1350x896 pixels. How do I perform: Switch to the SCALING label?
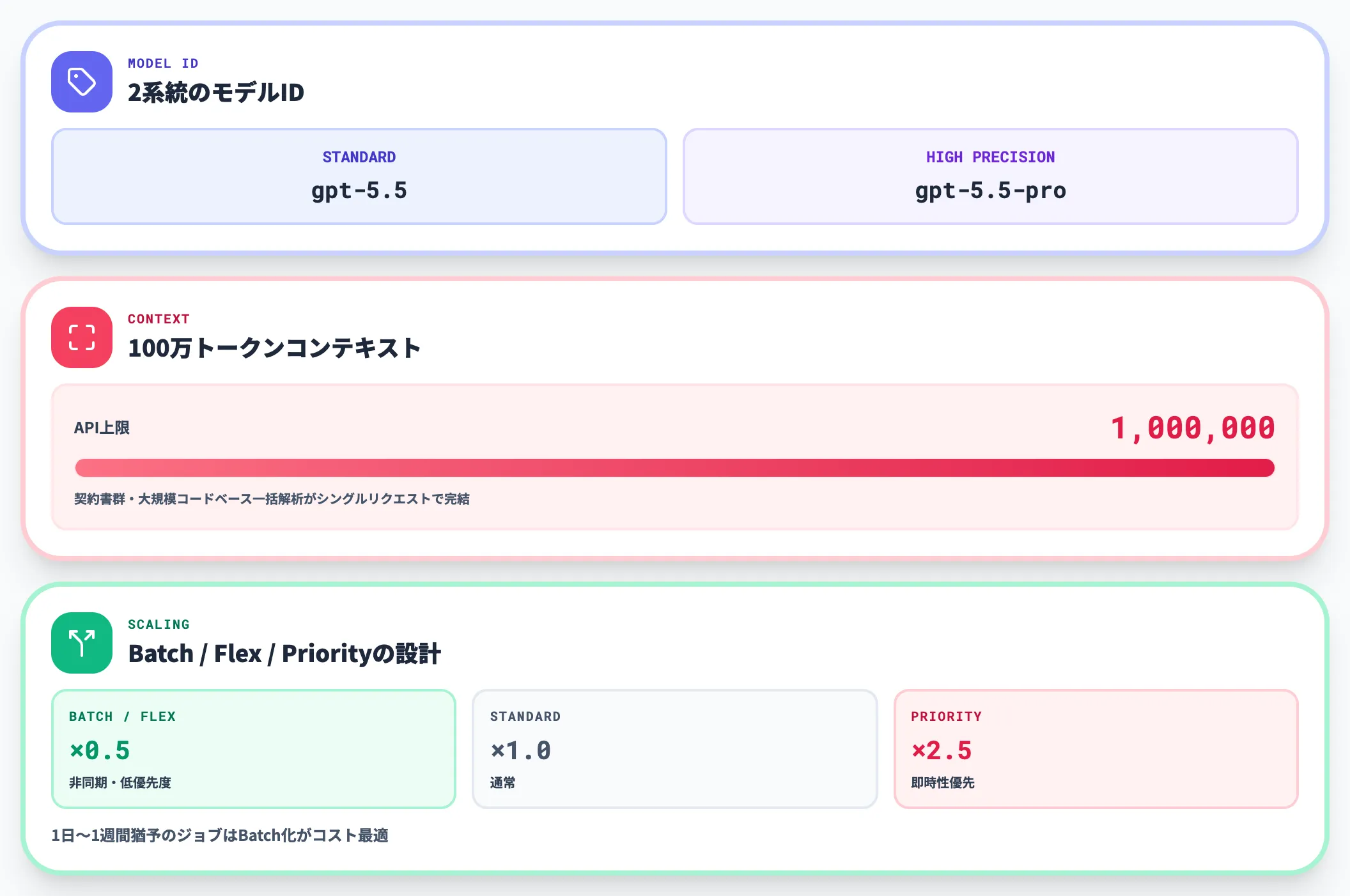pos(159,624)
